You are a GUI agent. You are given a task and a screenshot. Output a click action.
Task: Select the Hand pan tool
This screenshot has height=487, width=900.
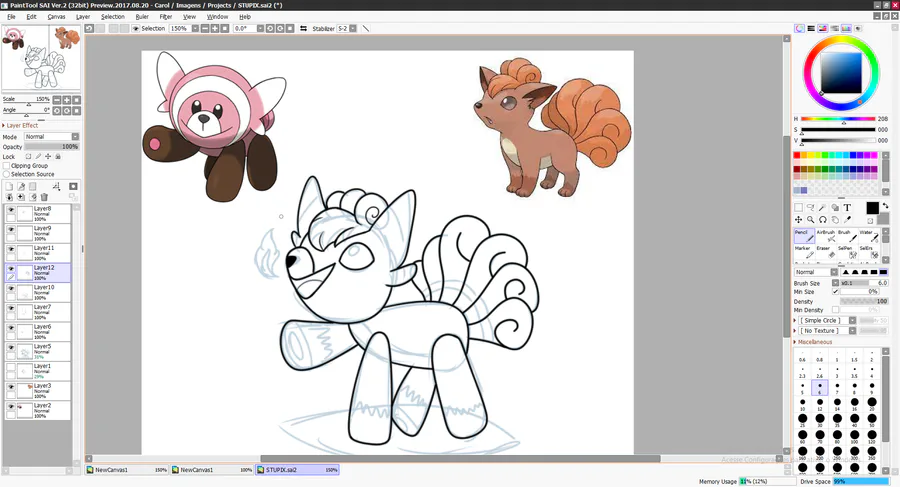pos(835,219)
